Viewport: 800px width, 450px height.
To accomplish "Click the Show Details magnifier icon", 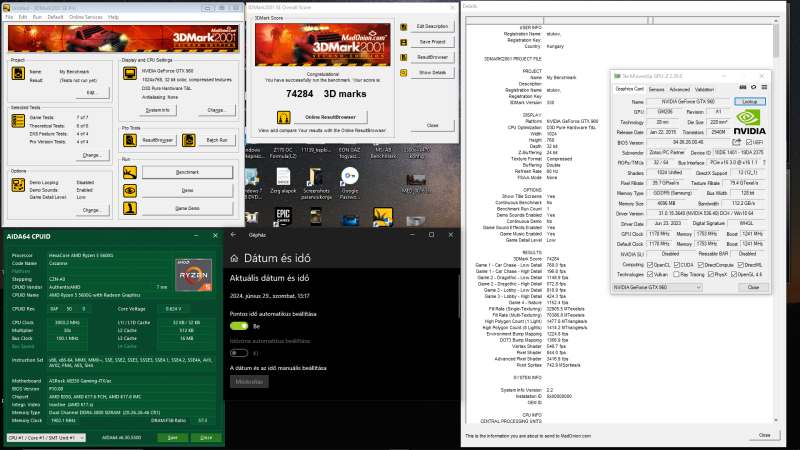I will click(404, 73).
